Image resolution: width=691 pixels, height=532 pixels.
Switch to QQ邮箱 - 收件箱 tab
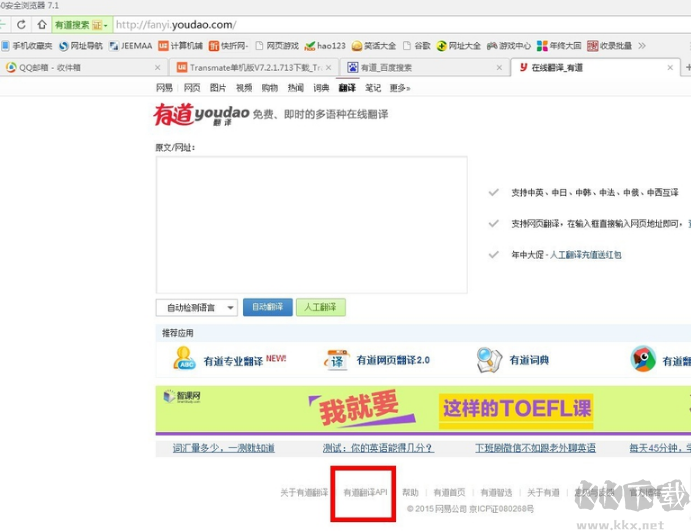(x=83, y=67)
